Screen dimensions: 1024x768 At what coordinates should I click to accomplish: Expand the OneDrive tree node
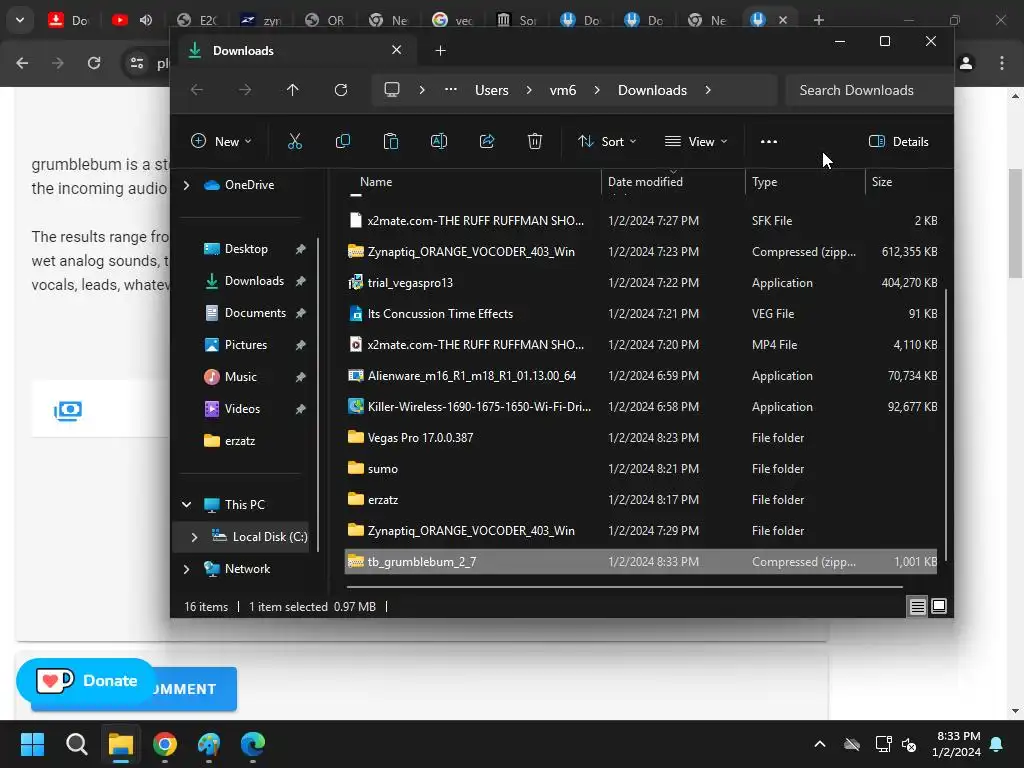pyautogui.click(x=187, y=185)
